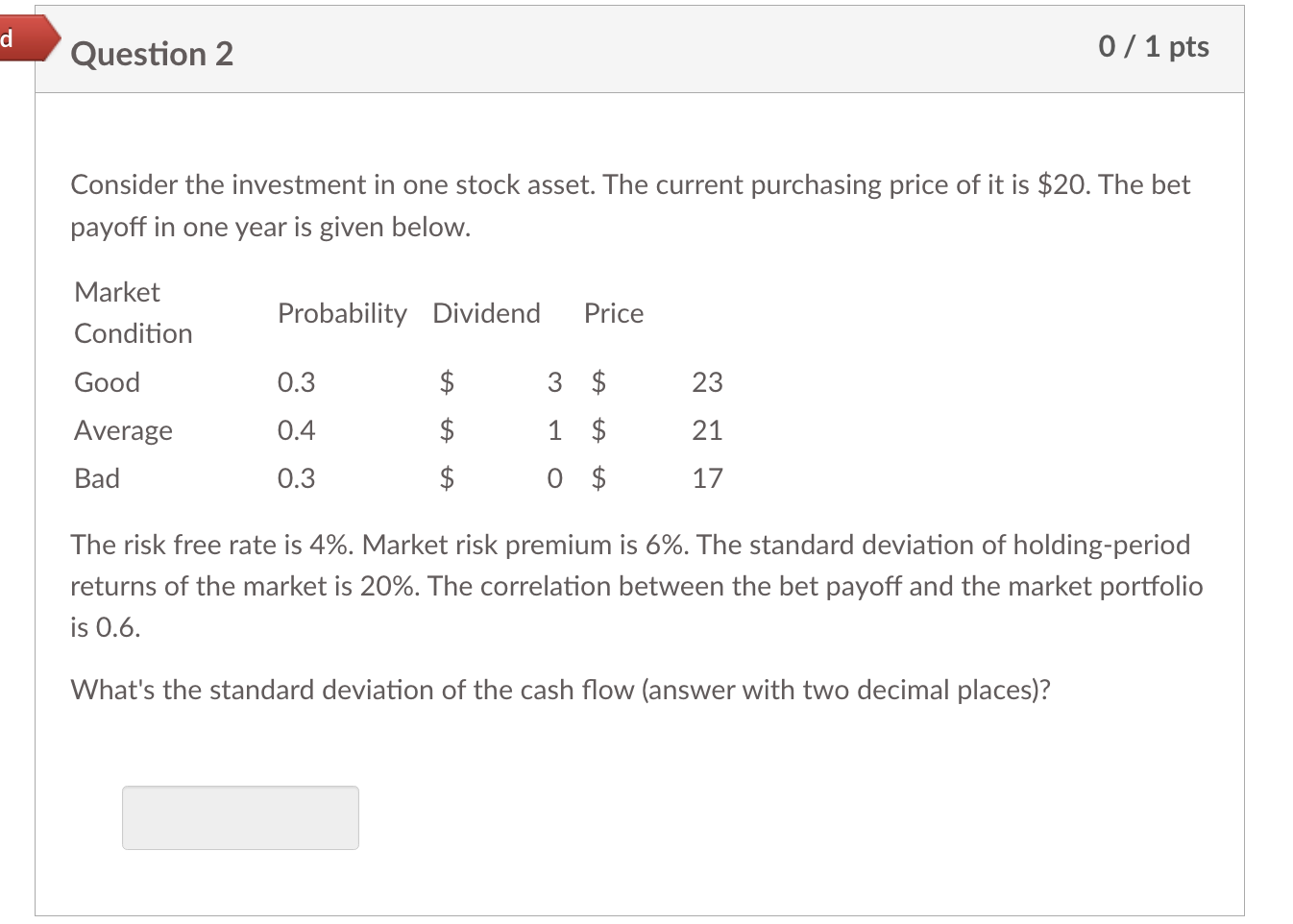Click the price value 21
Viewport: 1293px width, 924px height.
click(707, 430)
